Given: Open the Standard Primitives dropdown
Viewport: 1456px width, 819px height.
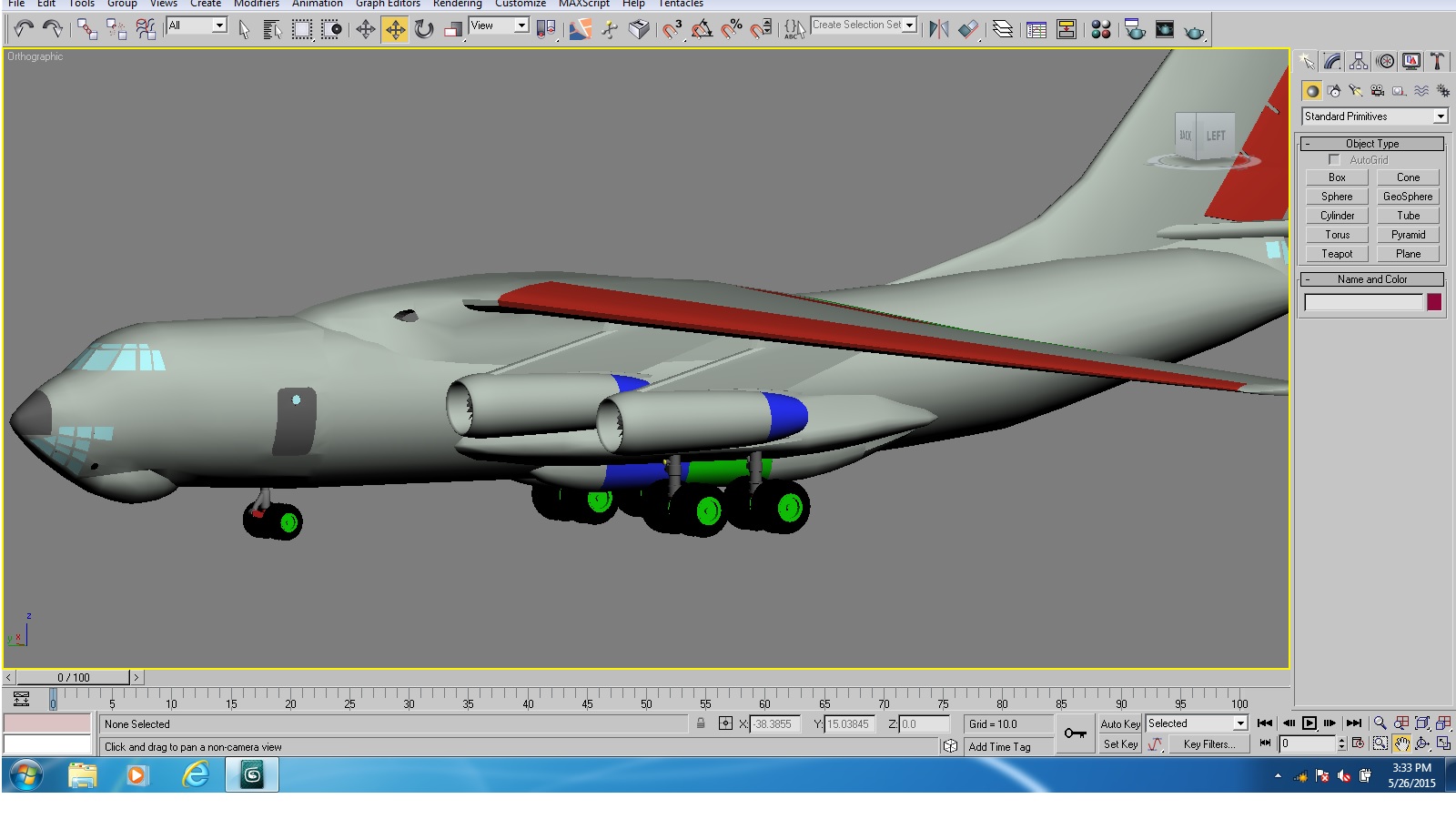Looking at the screenshot, I should pyautogui.click(x=1375, y=116).
